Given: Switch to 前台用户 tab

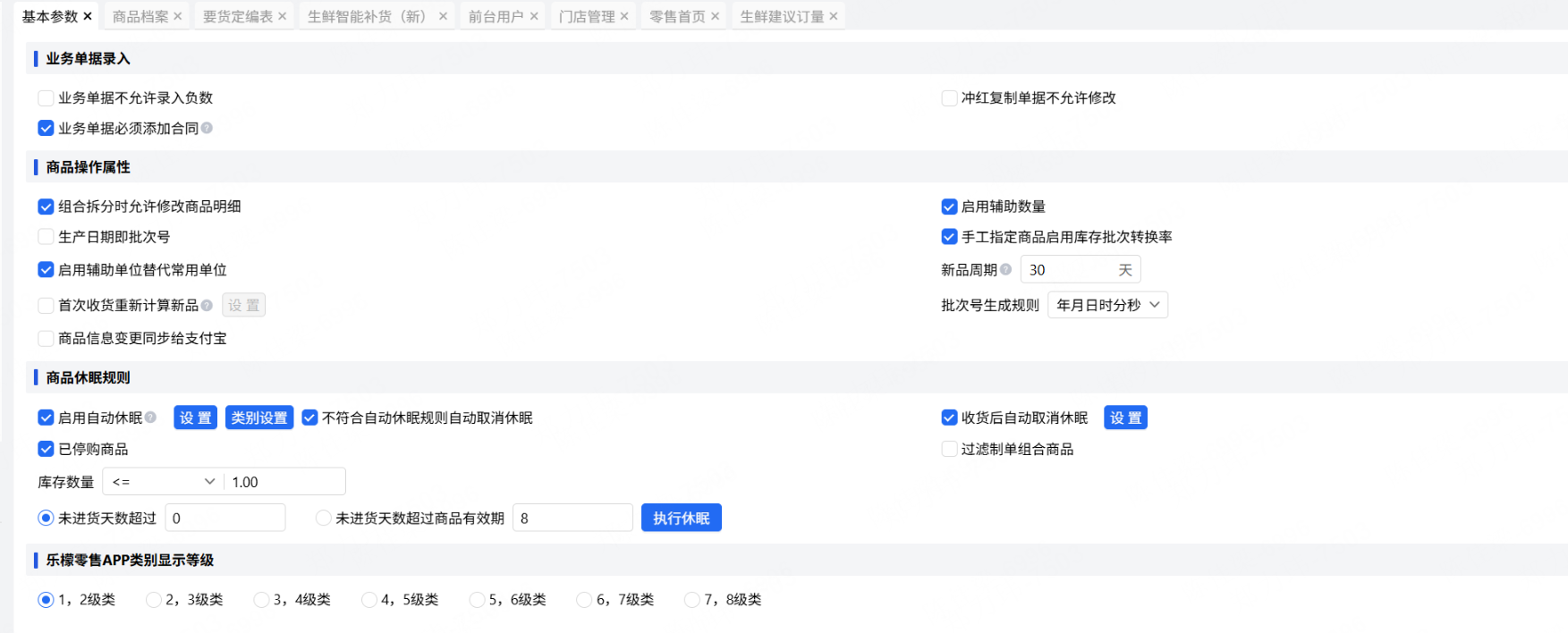Looking at the screenshot, I should tap(496, 16).
